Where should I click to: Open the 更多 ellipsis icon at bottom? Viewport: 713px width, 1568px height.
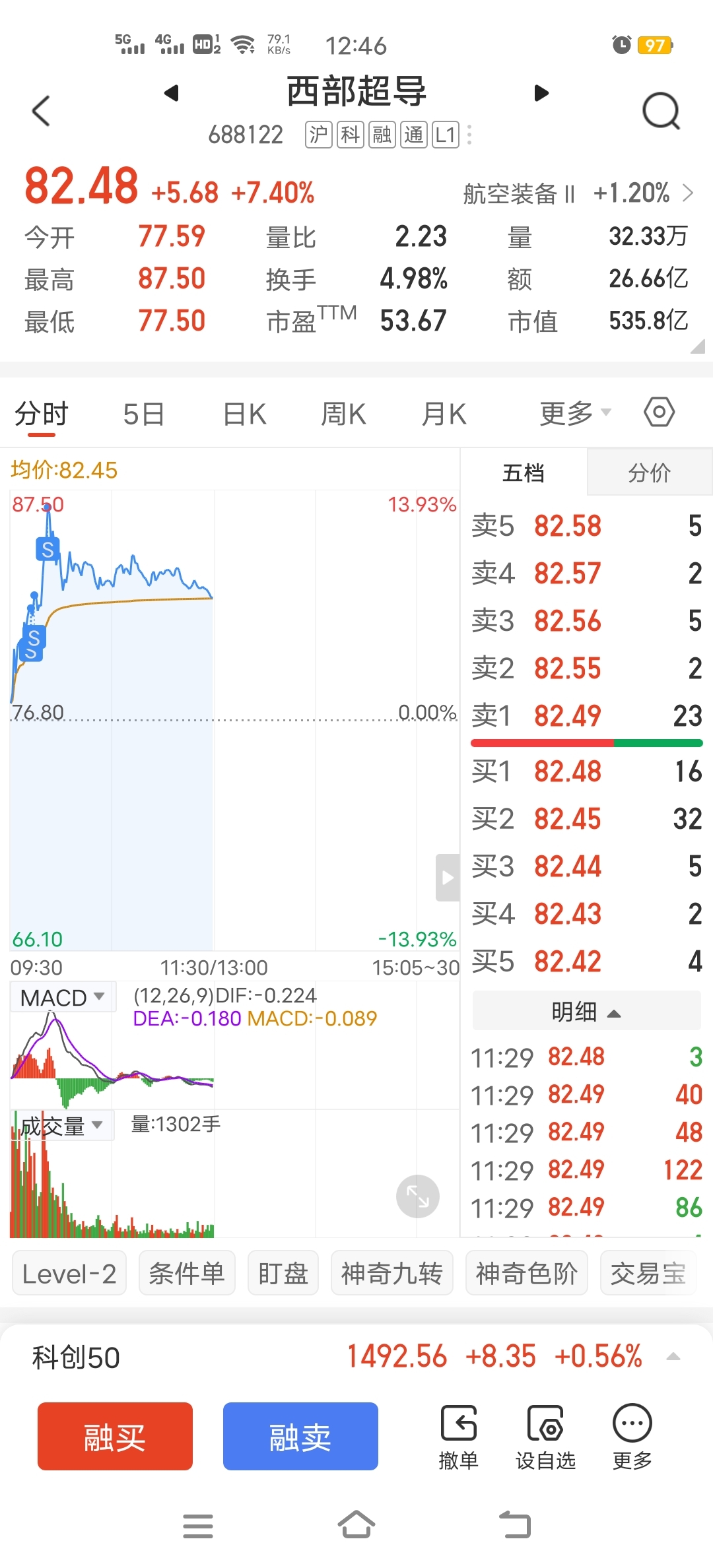[x=632, y=1437]
